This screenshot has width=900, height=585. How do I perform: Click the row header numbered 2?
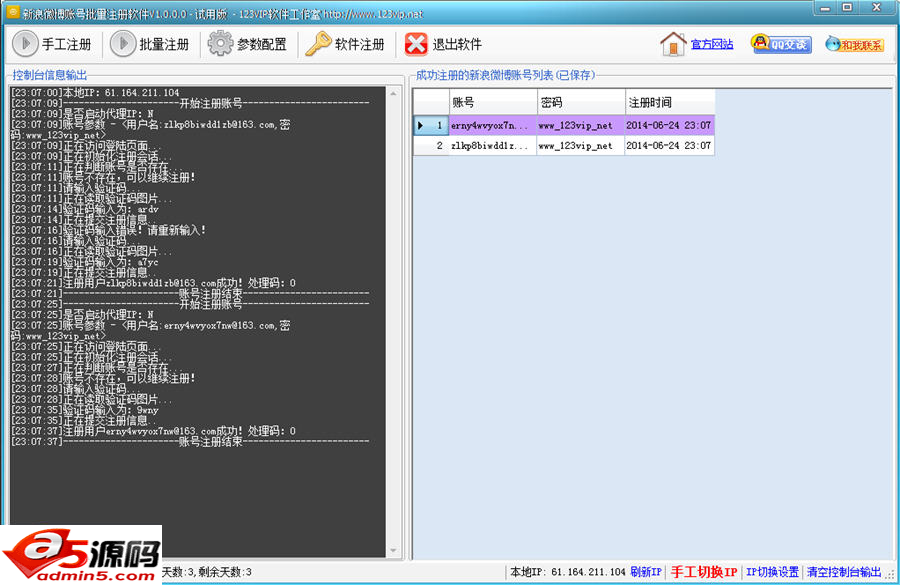(x=431, y=146)
